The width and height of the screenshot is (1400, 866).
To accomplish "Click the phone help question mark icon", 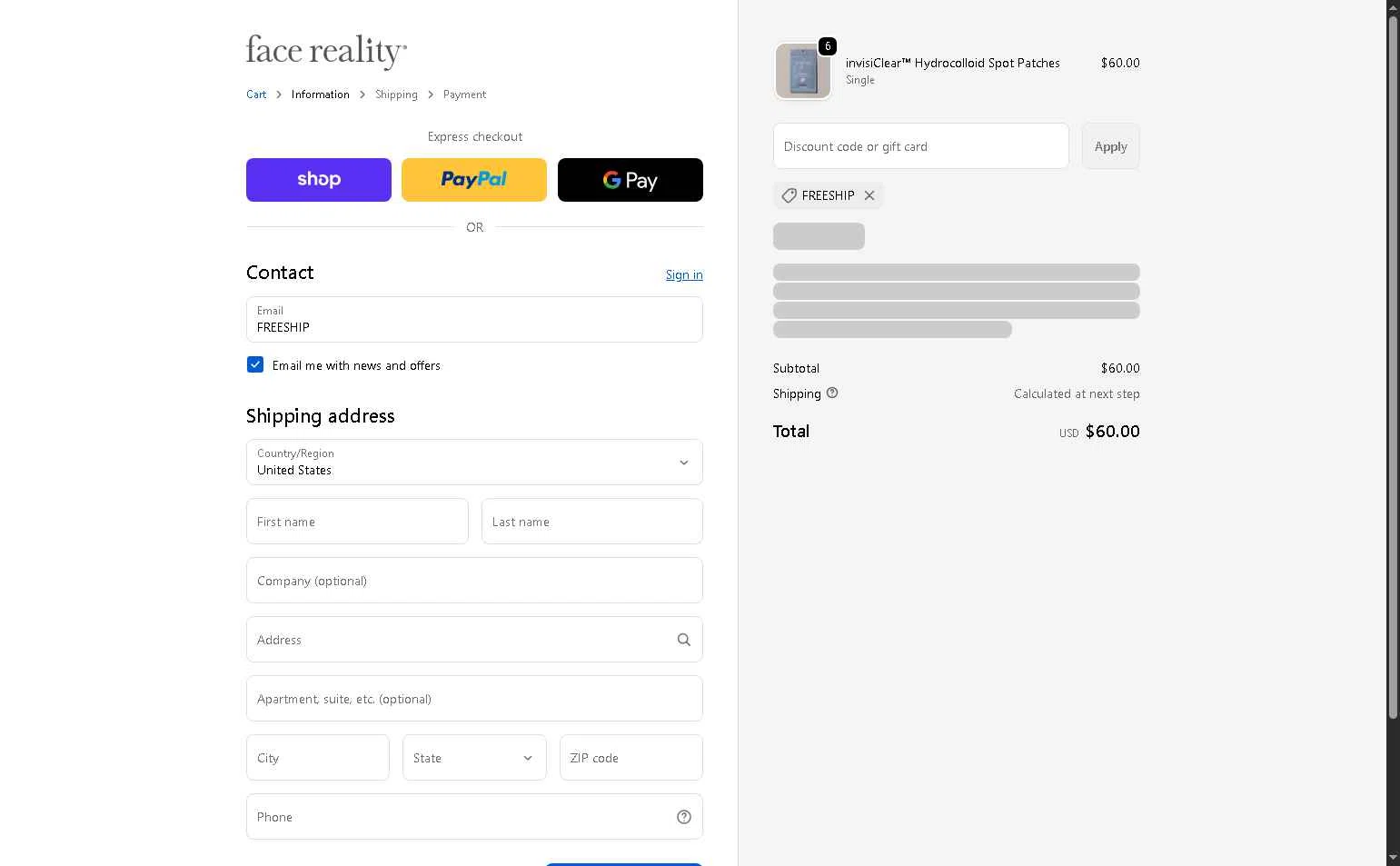I will point(684,817).
